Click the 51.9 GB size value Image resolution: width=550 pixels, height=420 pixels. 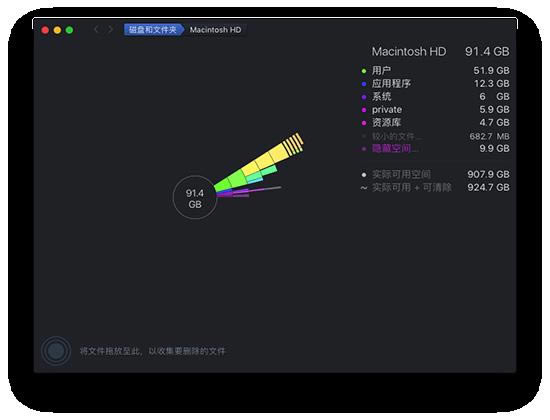click(x=491, y=71)
